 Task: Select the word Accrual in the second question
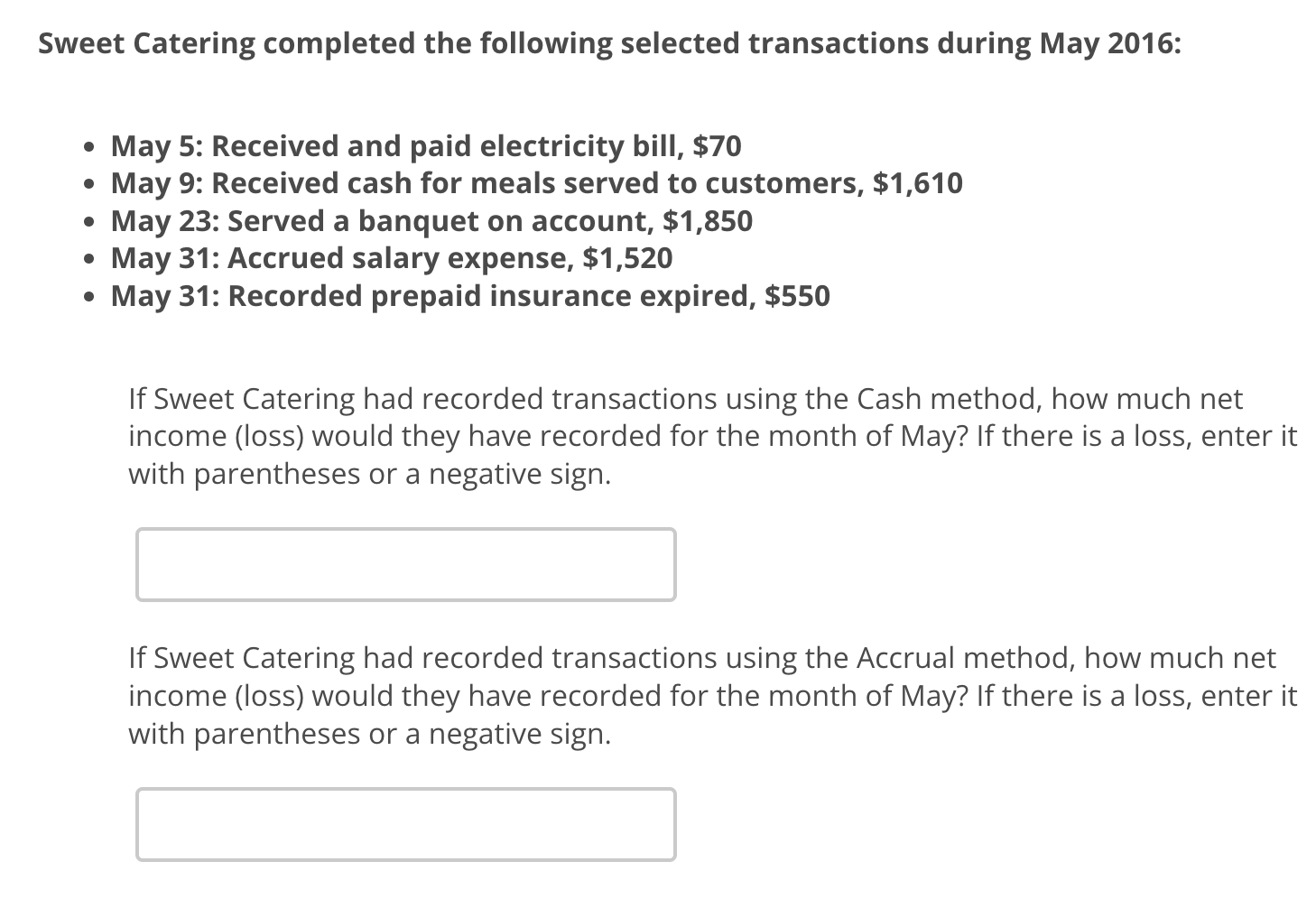[905, 658]
